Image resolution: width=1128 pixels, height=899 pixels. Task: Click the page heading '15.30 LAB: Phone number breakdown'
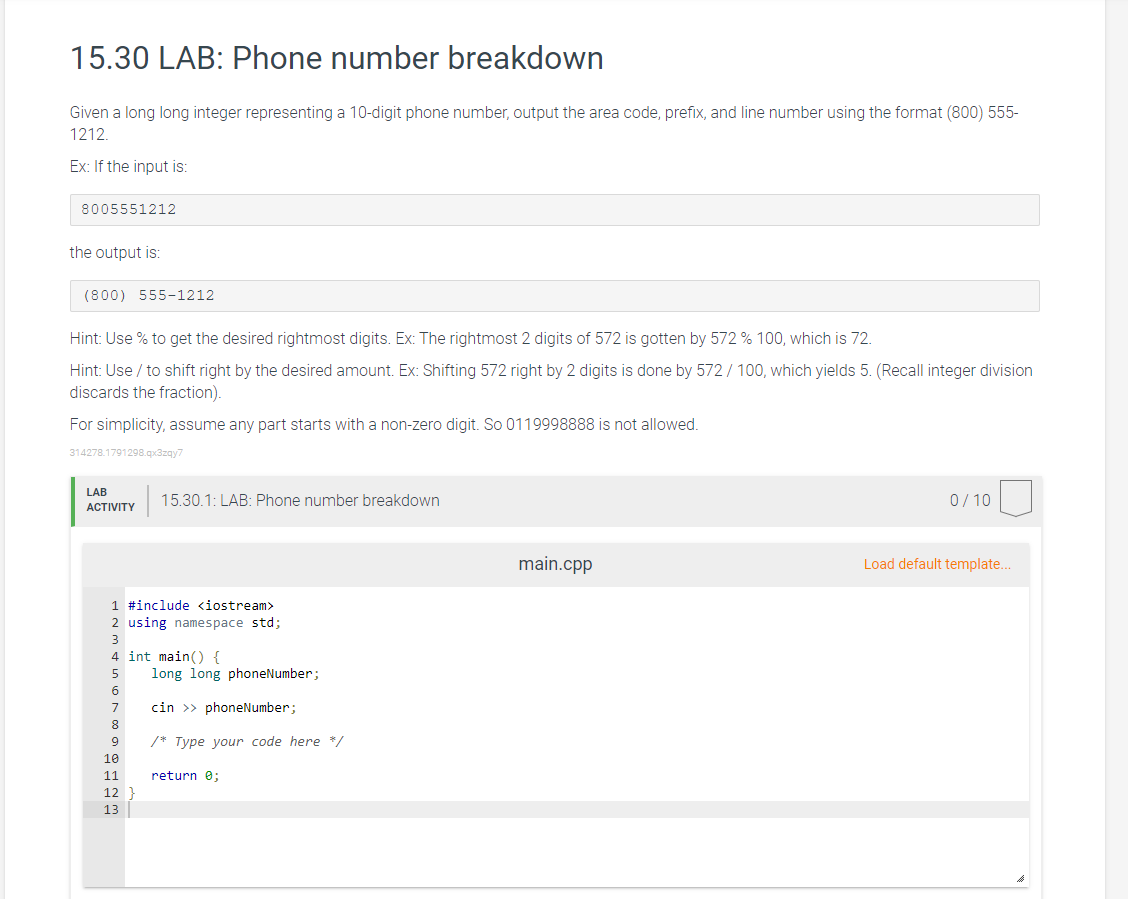pos(337,58)
